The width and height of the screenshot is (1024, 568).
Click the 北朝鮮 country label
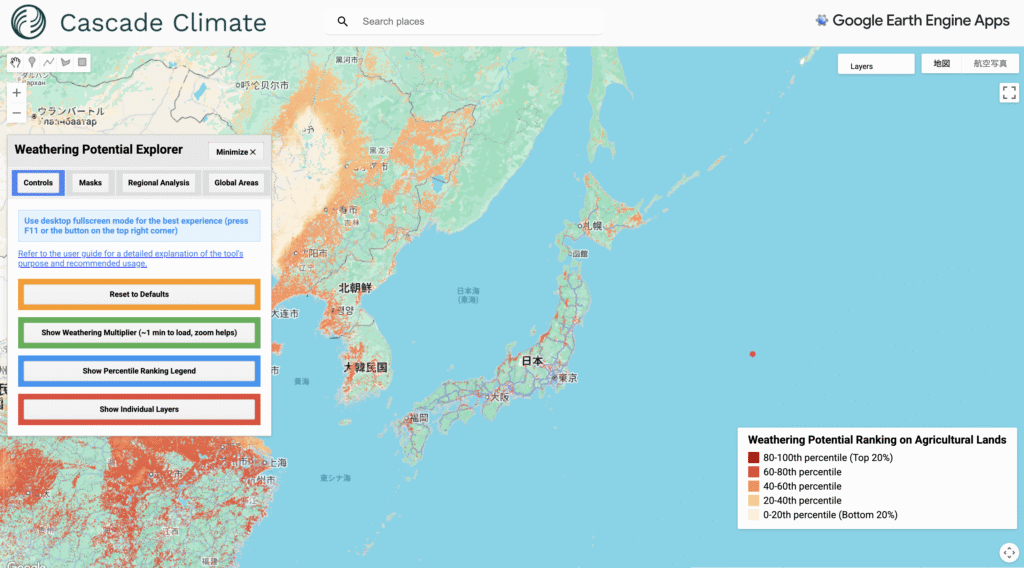pyautogui.click(x=355, y=288)
